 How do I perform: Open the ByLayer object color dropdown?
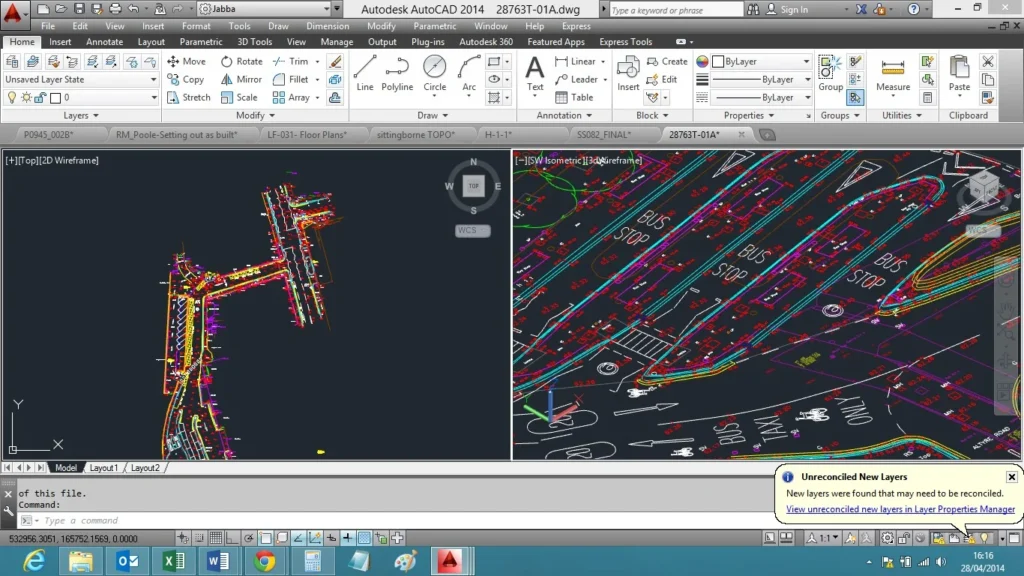click(760, 61)
